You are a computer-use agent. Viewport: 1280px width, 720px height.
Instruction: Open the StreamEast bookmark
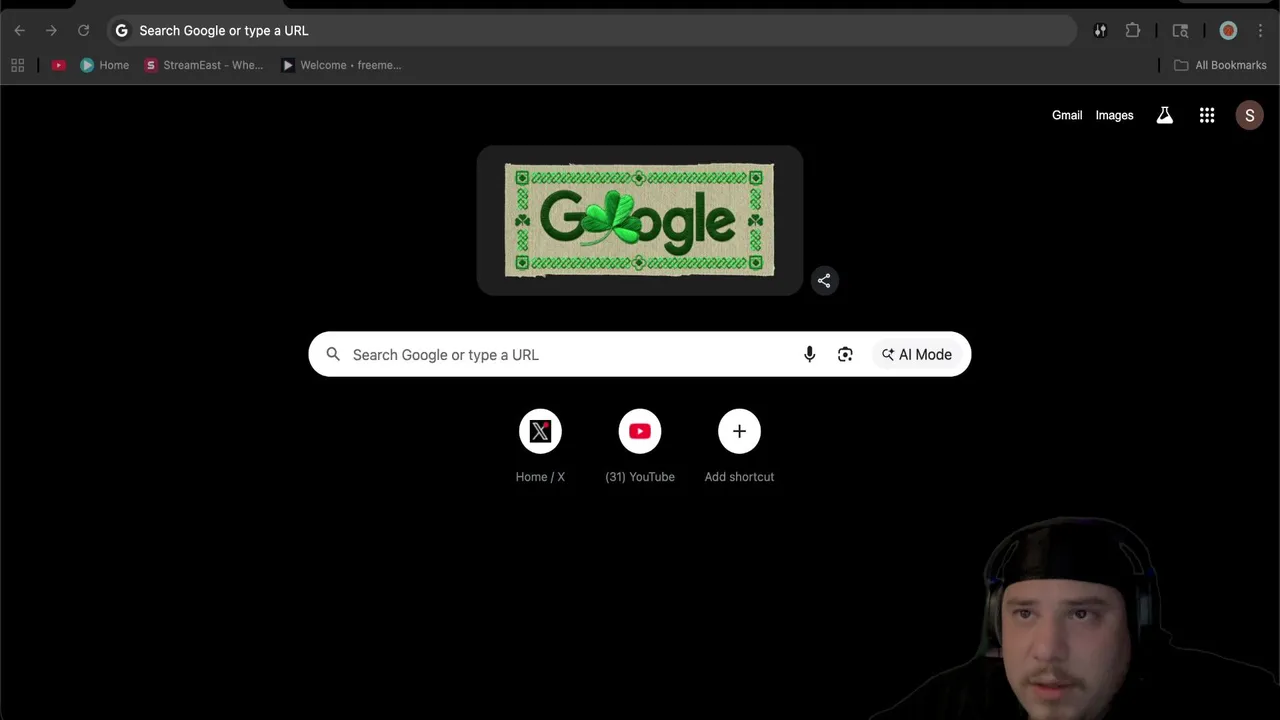pos(204,65)
